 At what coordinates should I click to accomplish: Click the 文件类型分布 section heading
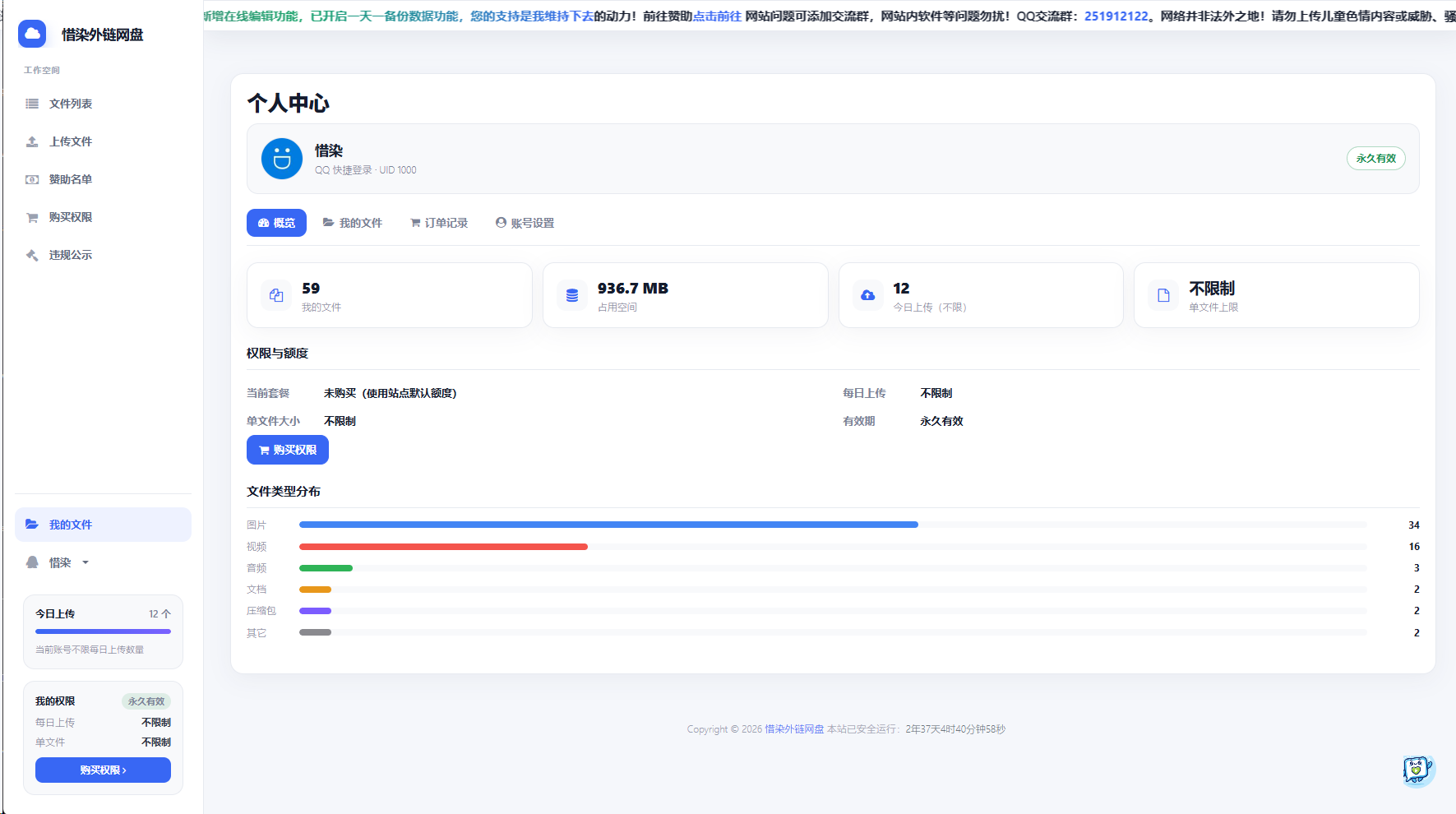284,491
